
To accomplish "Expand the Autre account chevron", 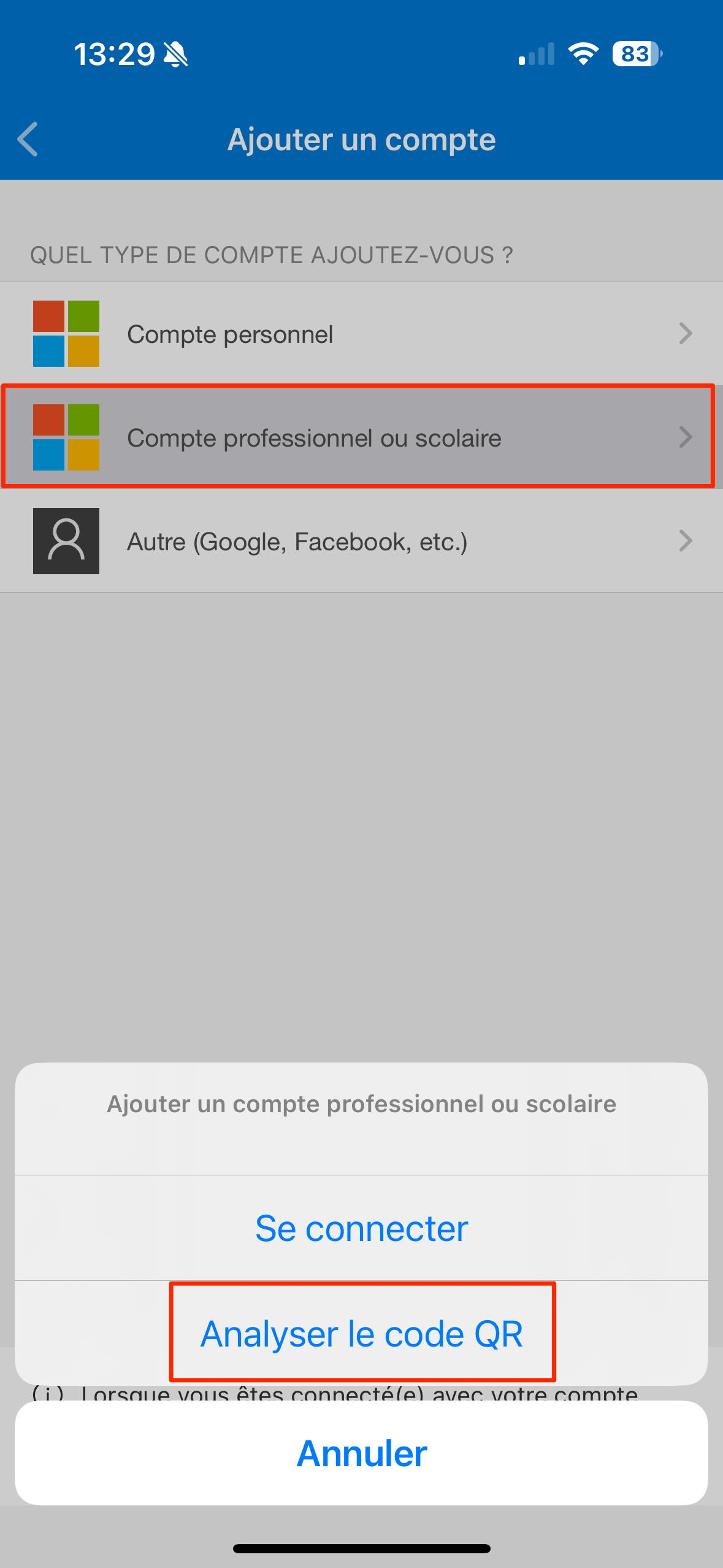I will coord(686,541).
